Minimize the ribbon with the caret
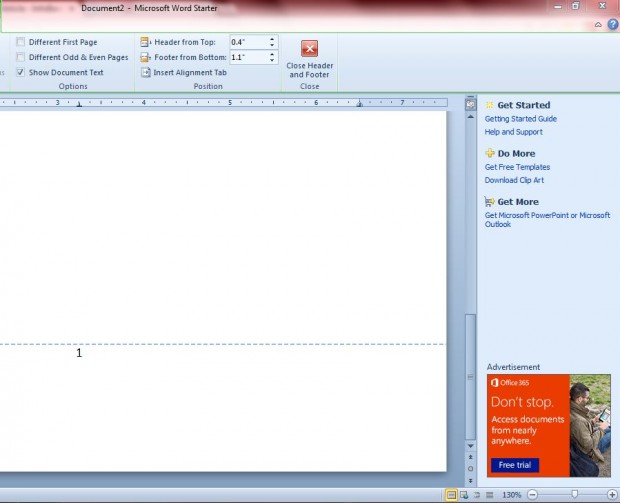620x503 pixels. click(598, 25)
